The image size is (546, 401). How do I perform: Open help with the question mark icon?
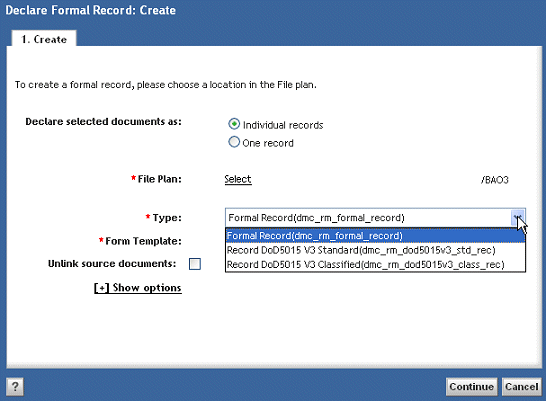point(15,387)
